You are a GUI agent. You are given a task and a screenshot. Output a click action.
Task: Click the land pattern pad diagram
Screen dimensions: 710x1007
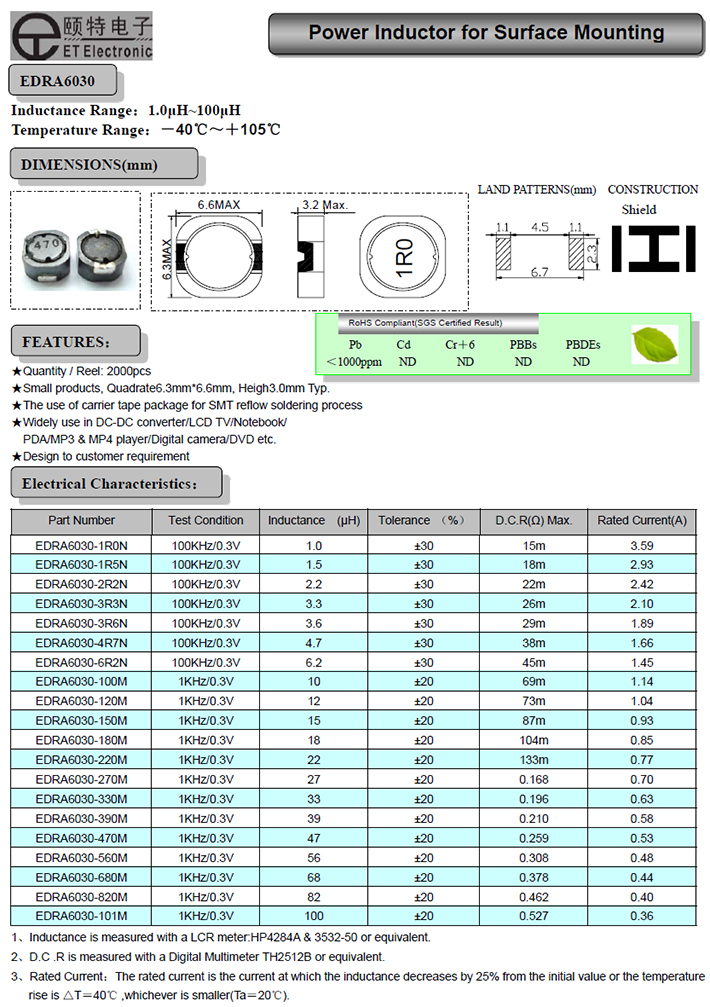click(539, 246)
